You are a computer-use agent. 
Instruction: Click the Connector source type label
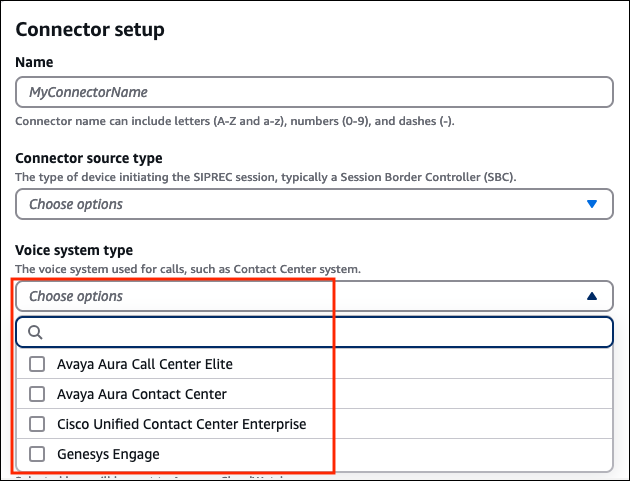click(x=89, y=158)
